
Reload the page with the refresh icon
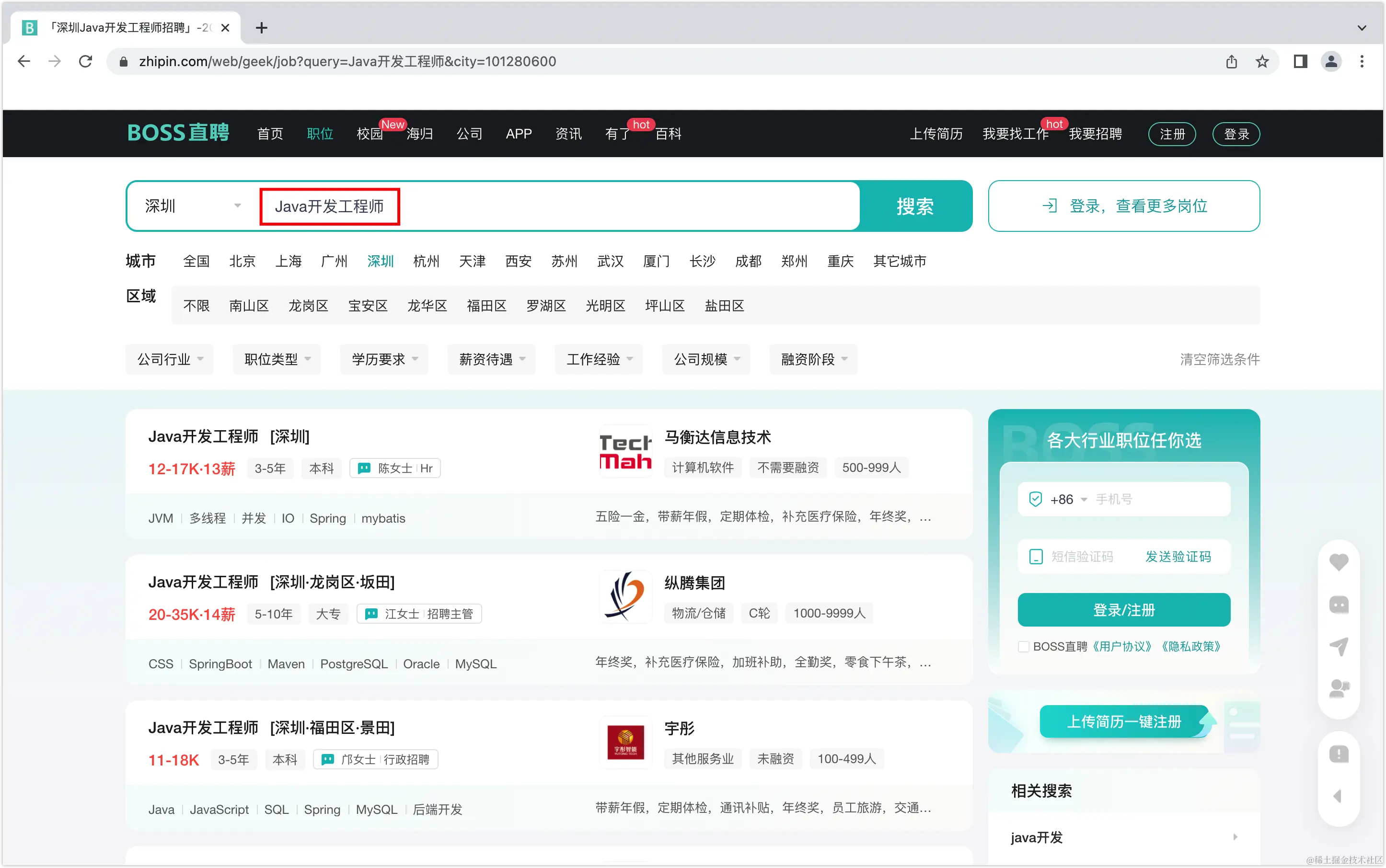86,61
